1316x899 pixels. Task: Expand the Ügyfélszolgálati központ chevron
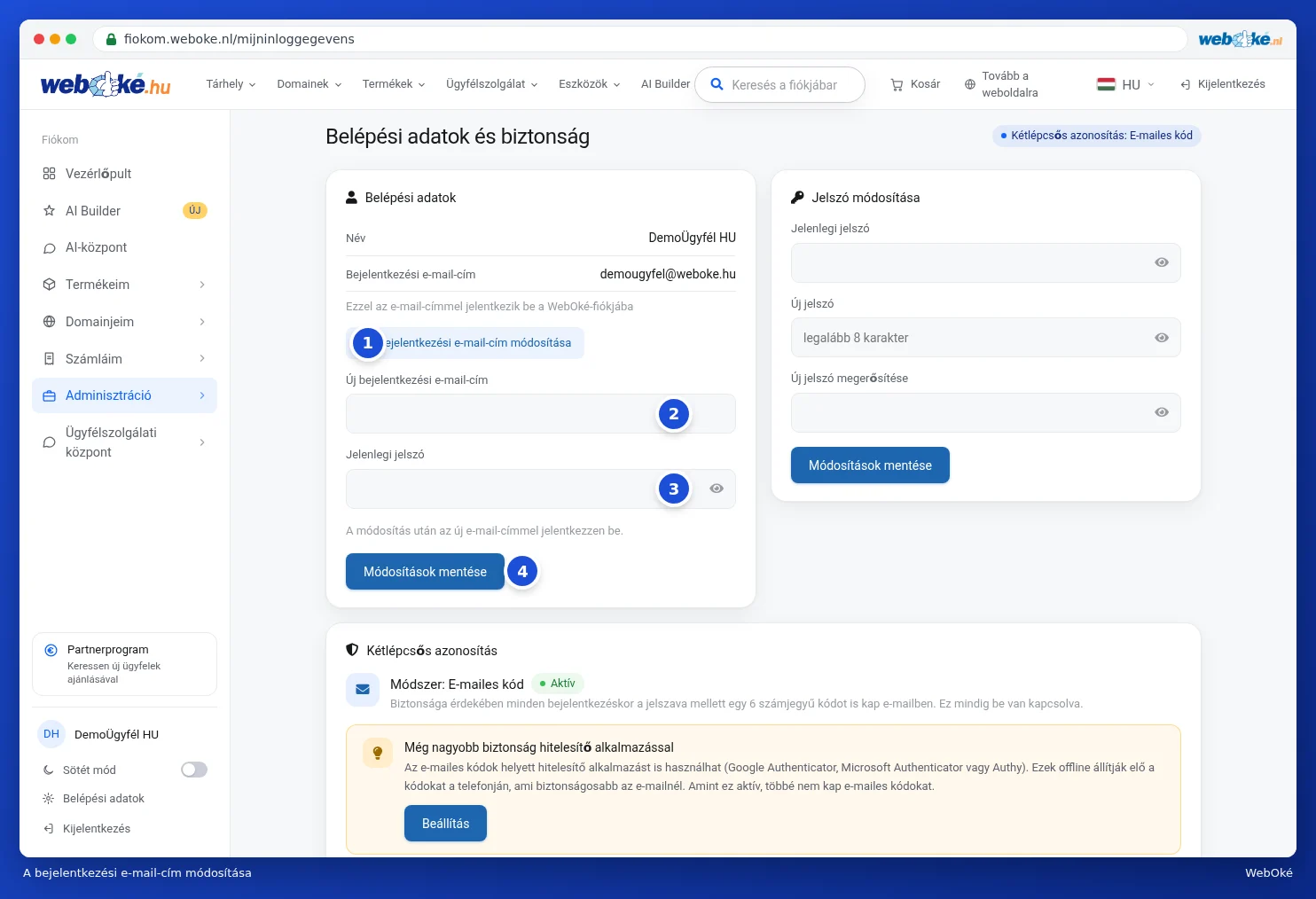(x=202, y=442)
